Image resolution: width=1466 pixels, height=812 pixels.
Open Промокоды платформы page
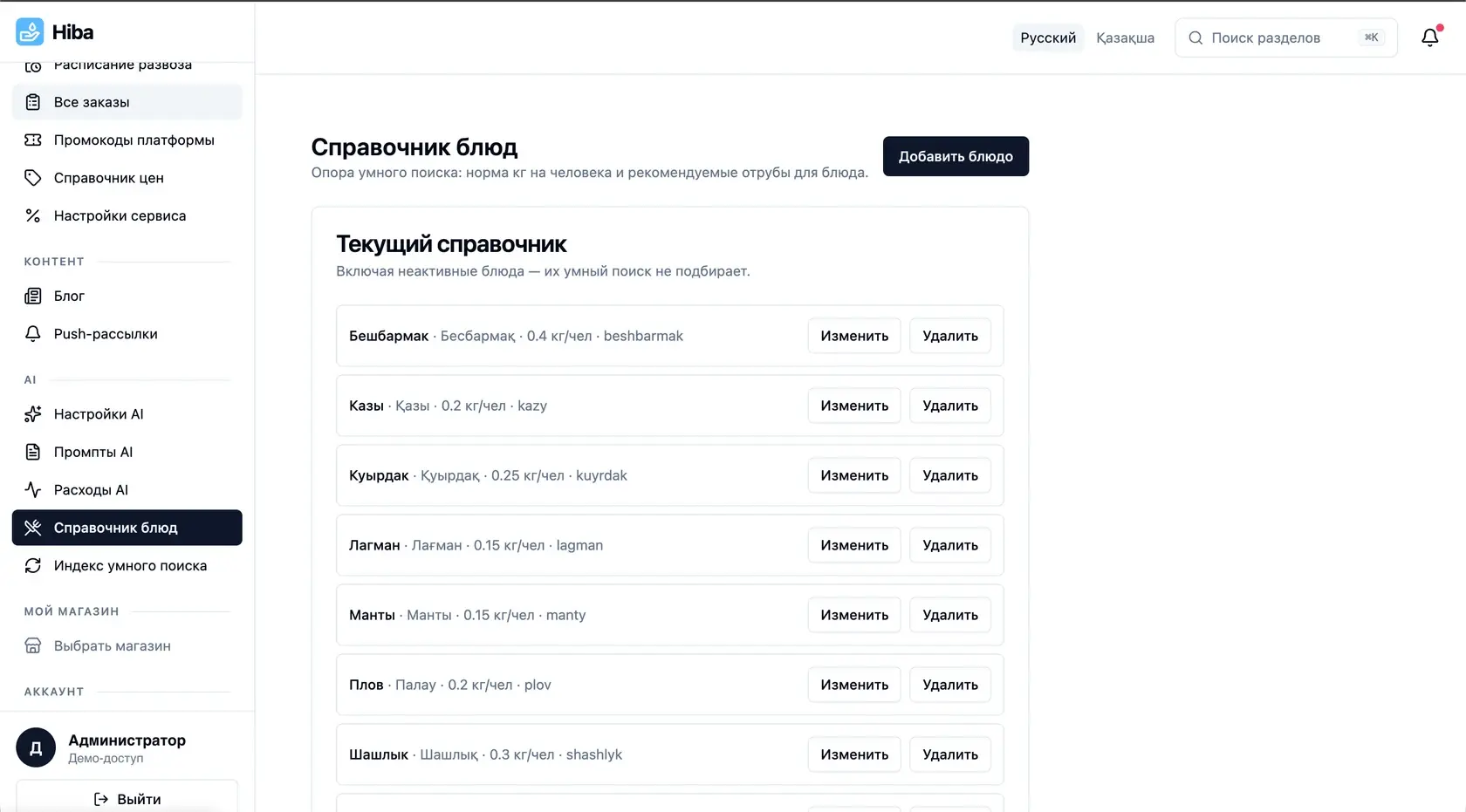[127, 140]
